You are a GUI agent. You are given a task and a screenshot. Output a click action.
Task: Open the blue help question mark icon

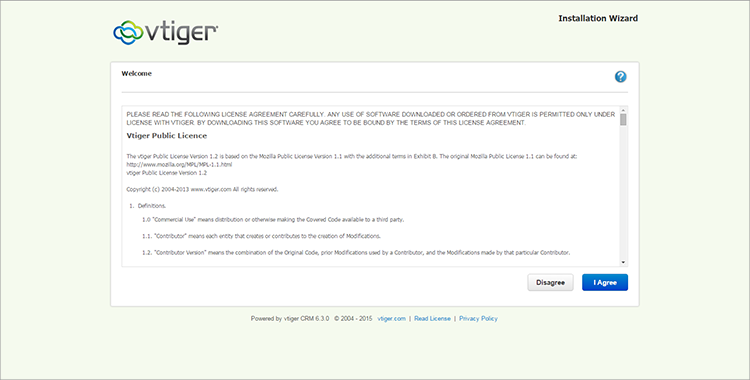click(620, 77)
